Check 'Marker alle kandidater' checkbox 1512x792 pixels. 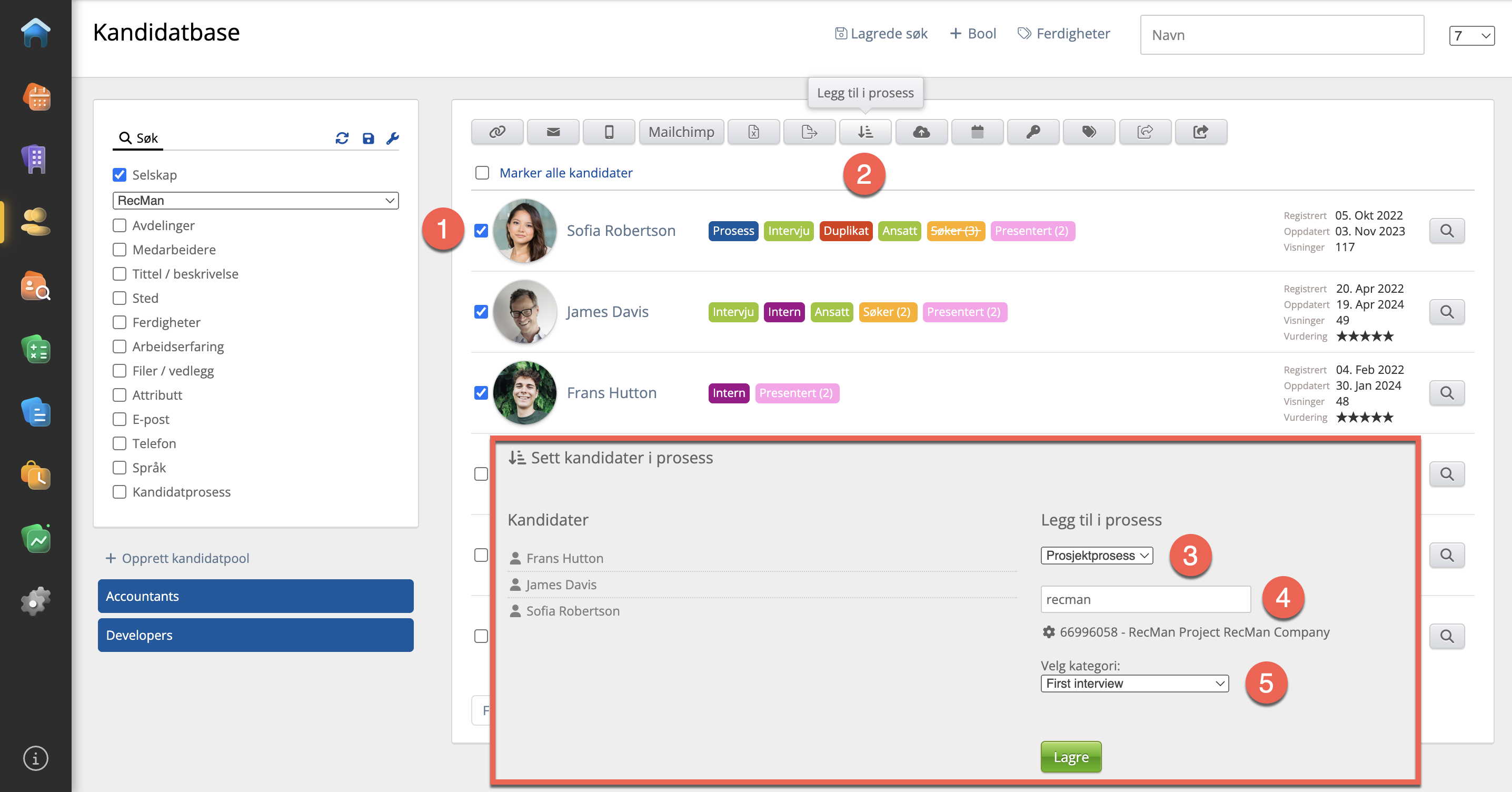482,173
